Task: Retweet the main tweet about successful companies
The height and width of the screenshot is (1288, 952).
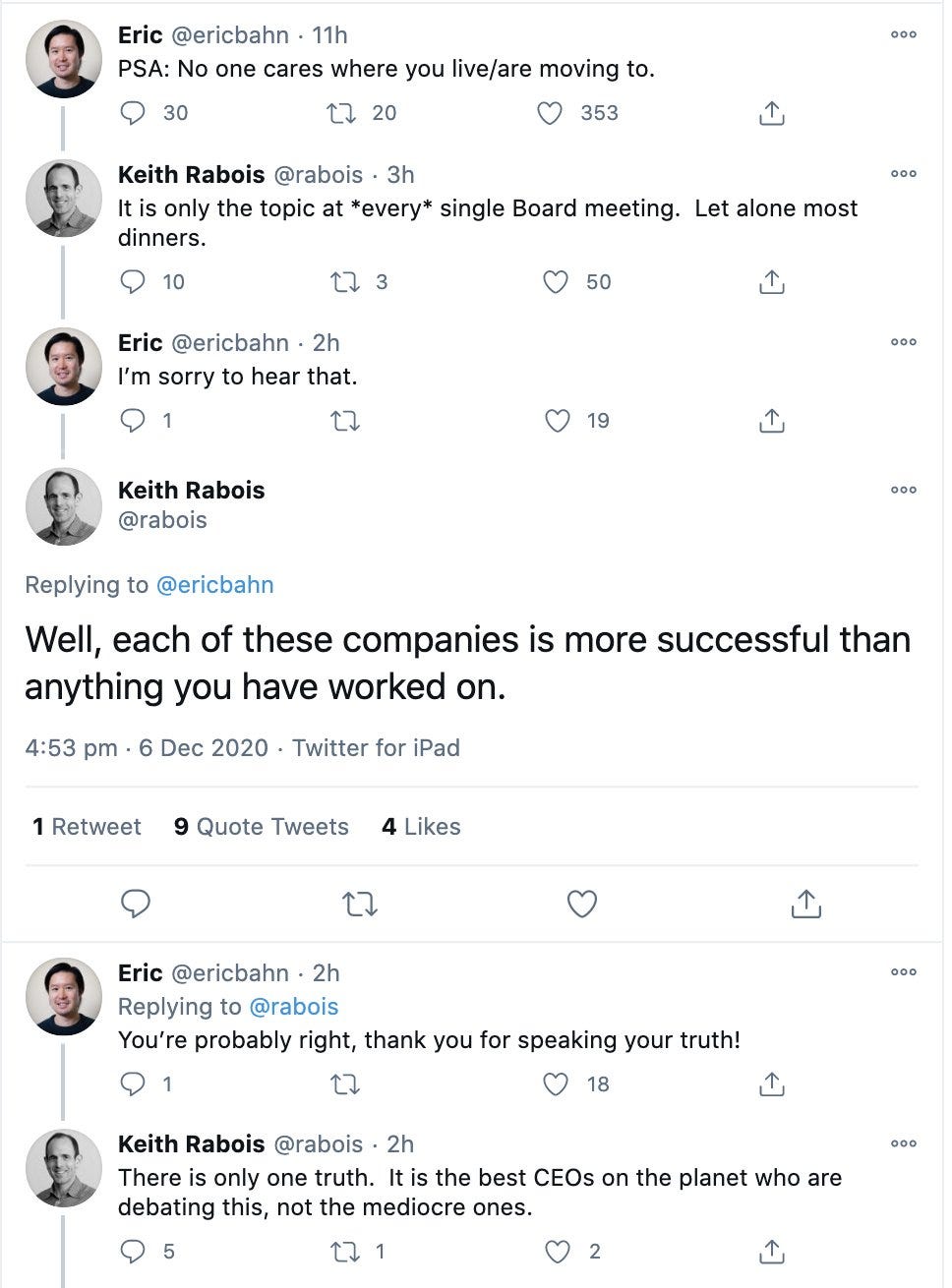Action: click(360, 904)
